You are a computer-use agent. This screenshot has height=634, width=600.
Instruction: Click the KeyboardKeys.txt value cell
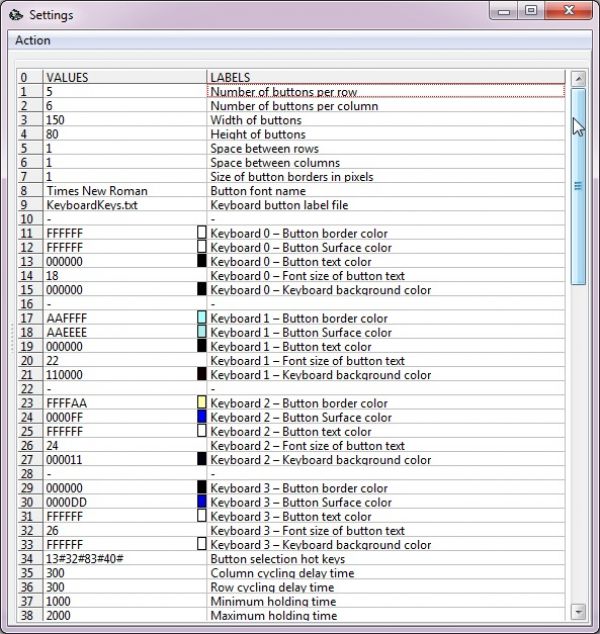(125, 205)
